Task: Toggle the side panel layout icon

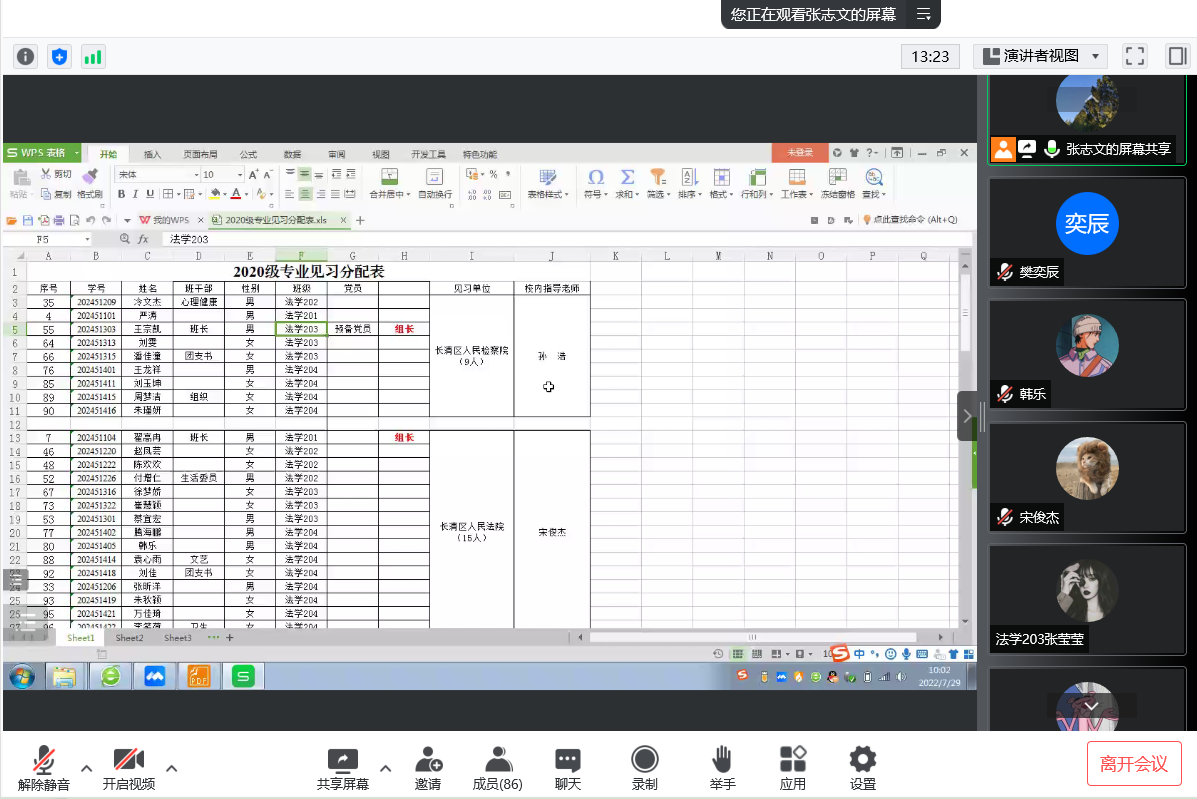Action: coord(1176,56)
